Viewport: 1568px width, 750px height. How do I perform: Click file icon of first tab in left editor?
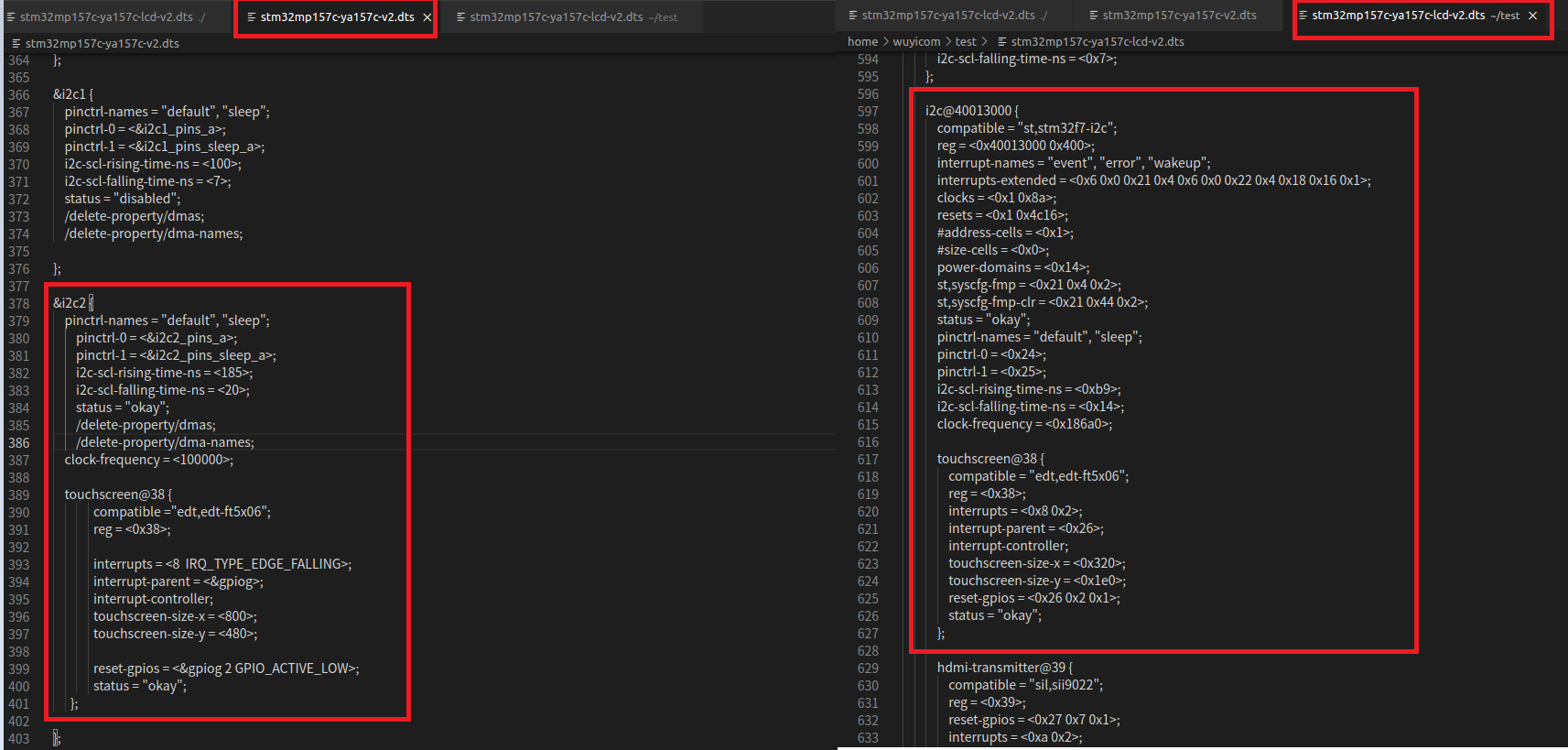pos(11,17)
